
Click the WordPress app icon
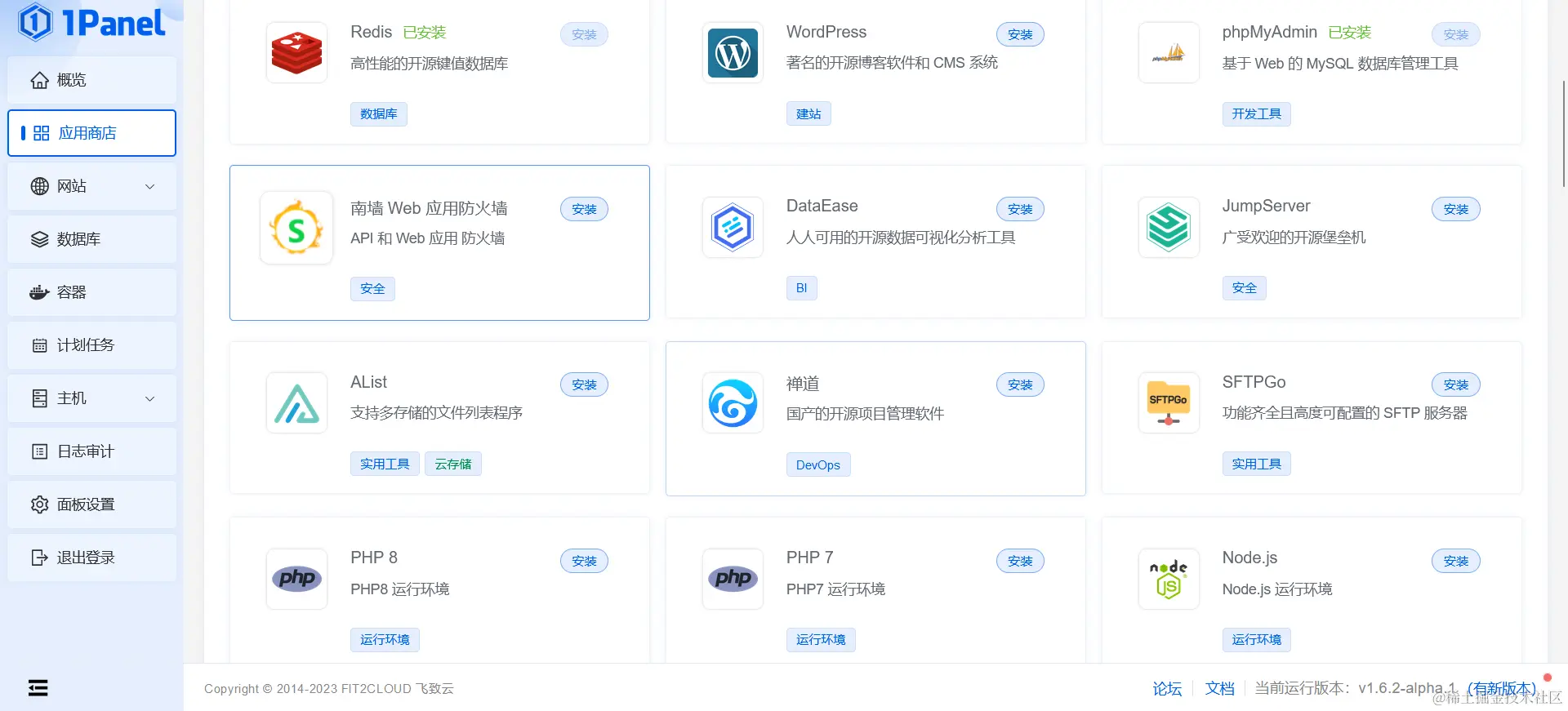[x=733, y=52]
